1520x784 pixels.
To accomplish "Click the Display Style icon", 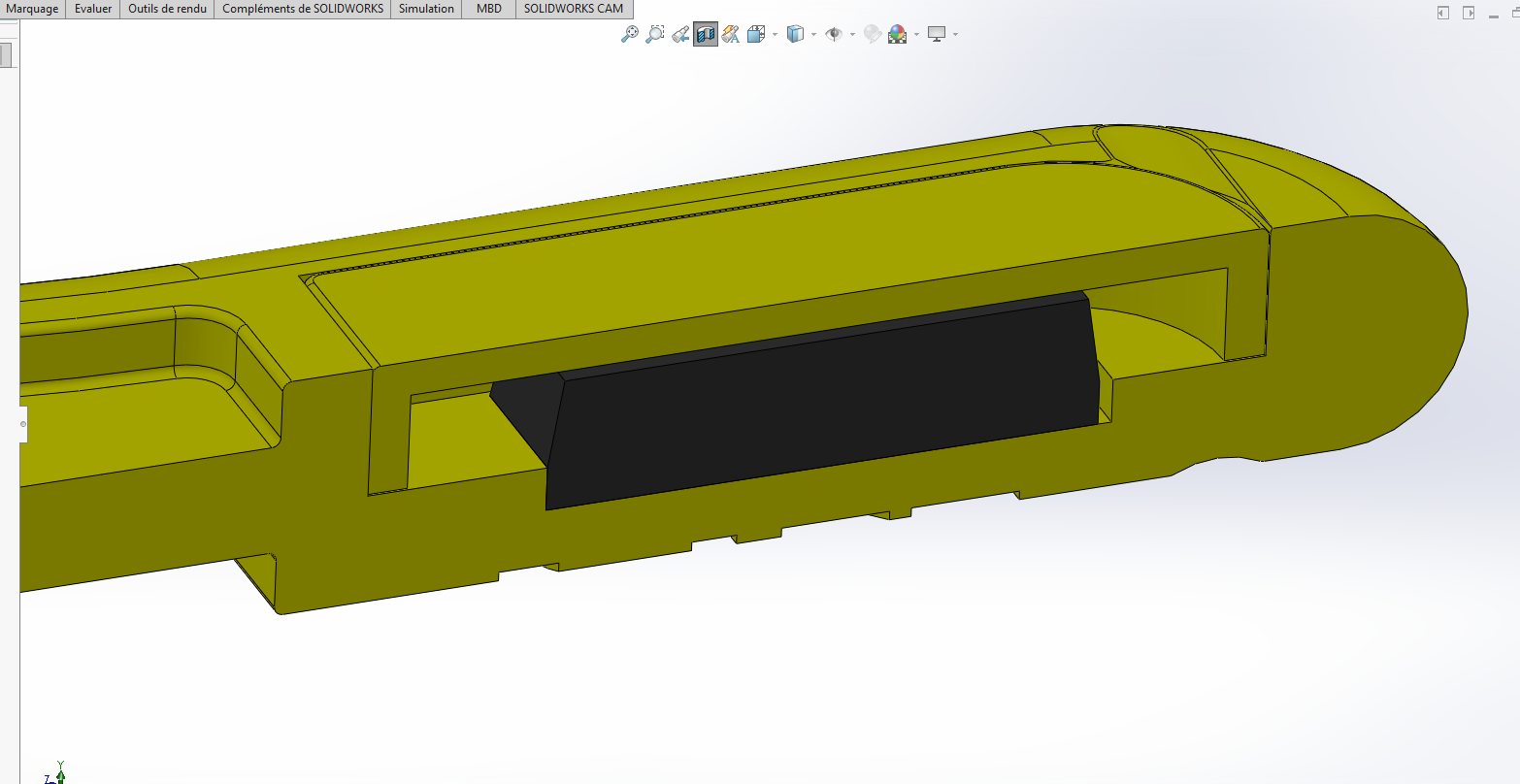I will (x=795, y=35).
